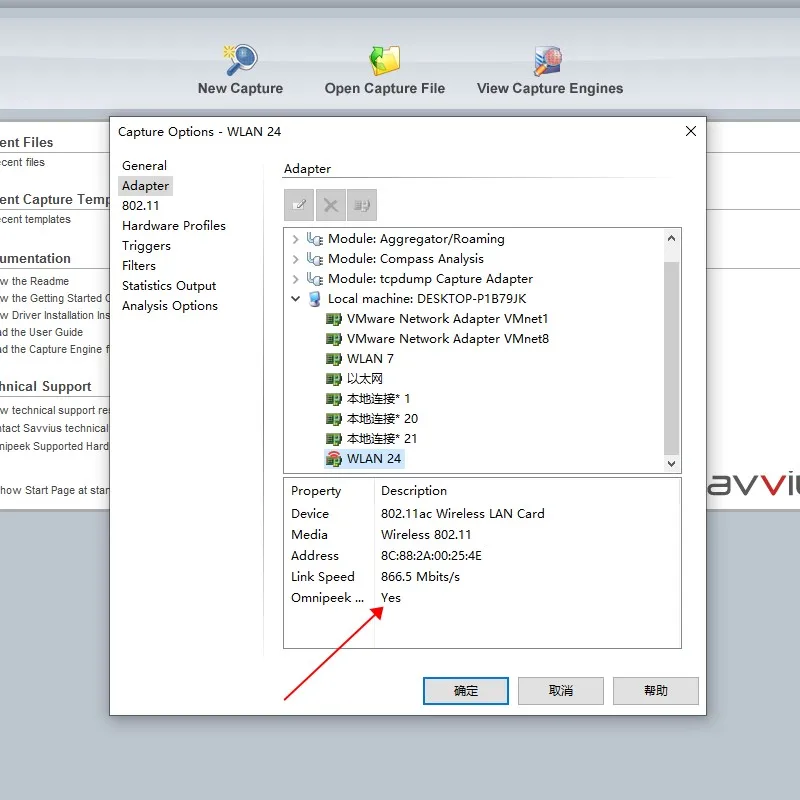The image size is (800, 800).
Task: Expand the tcpdump Capture Adapter node
Action: coord(295,279)
